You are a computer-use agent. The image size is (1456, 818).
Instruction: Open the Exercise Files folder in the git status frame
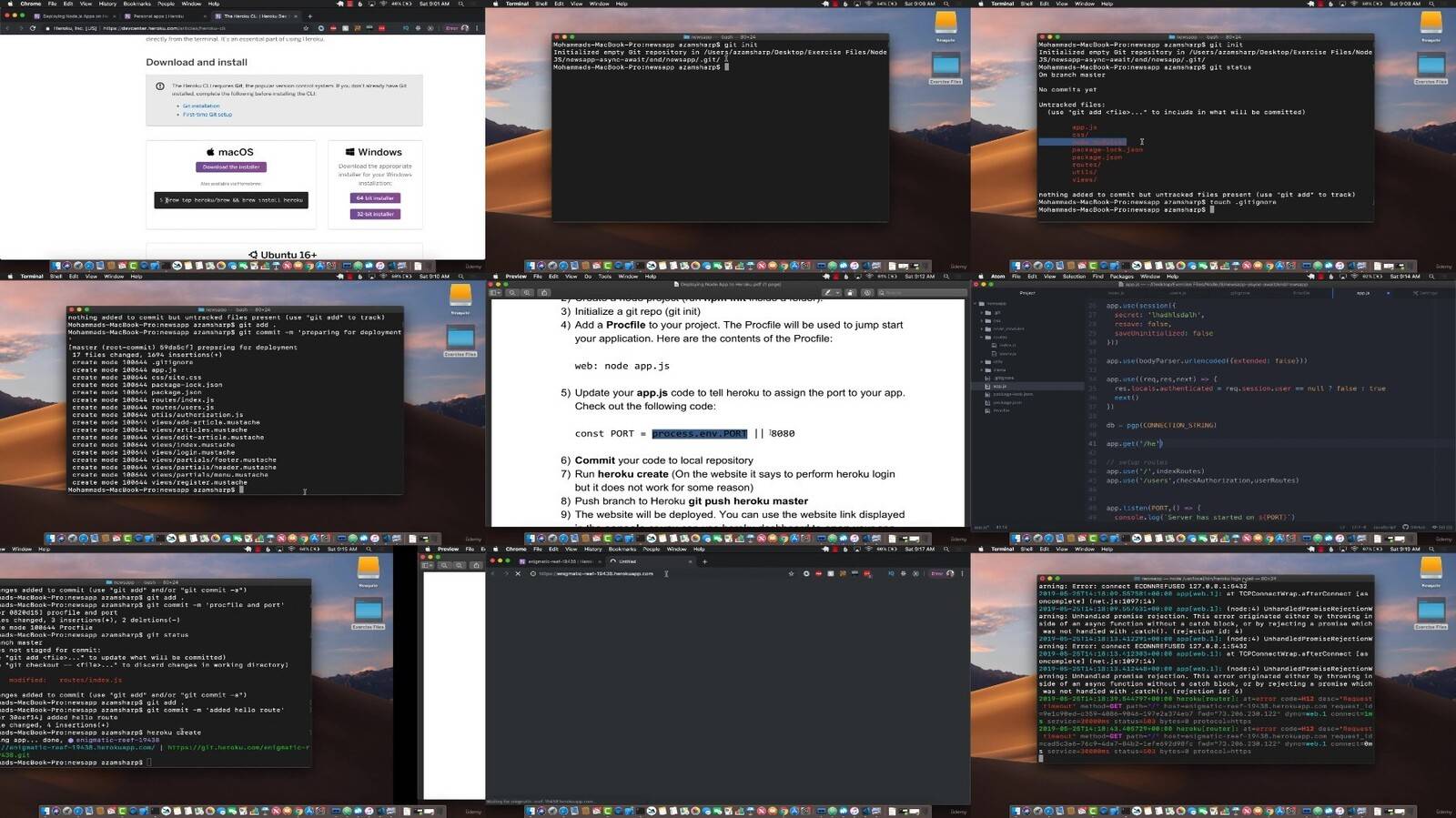[x=1431, y=69]
